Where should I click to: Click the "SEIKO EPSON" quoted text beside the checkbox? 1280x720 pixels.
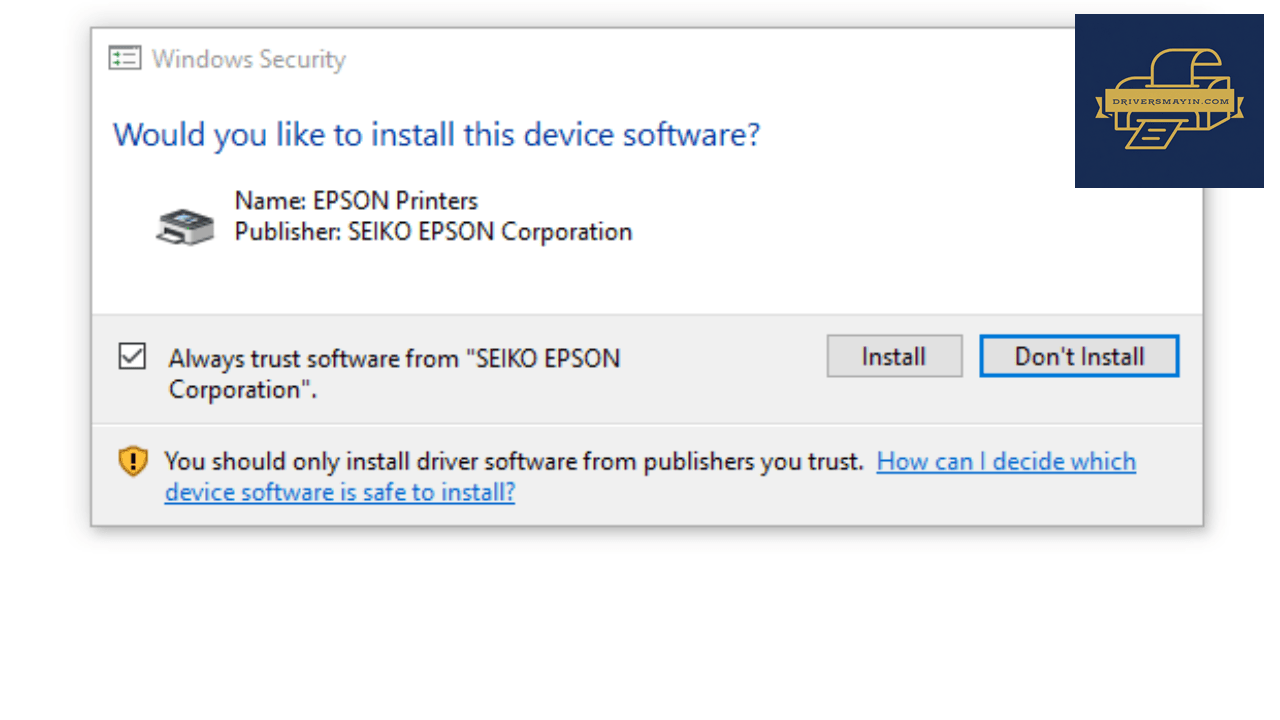(544, 358)
